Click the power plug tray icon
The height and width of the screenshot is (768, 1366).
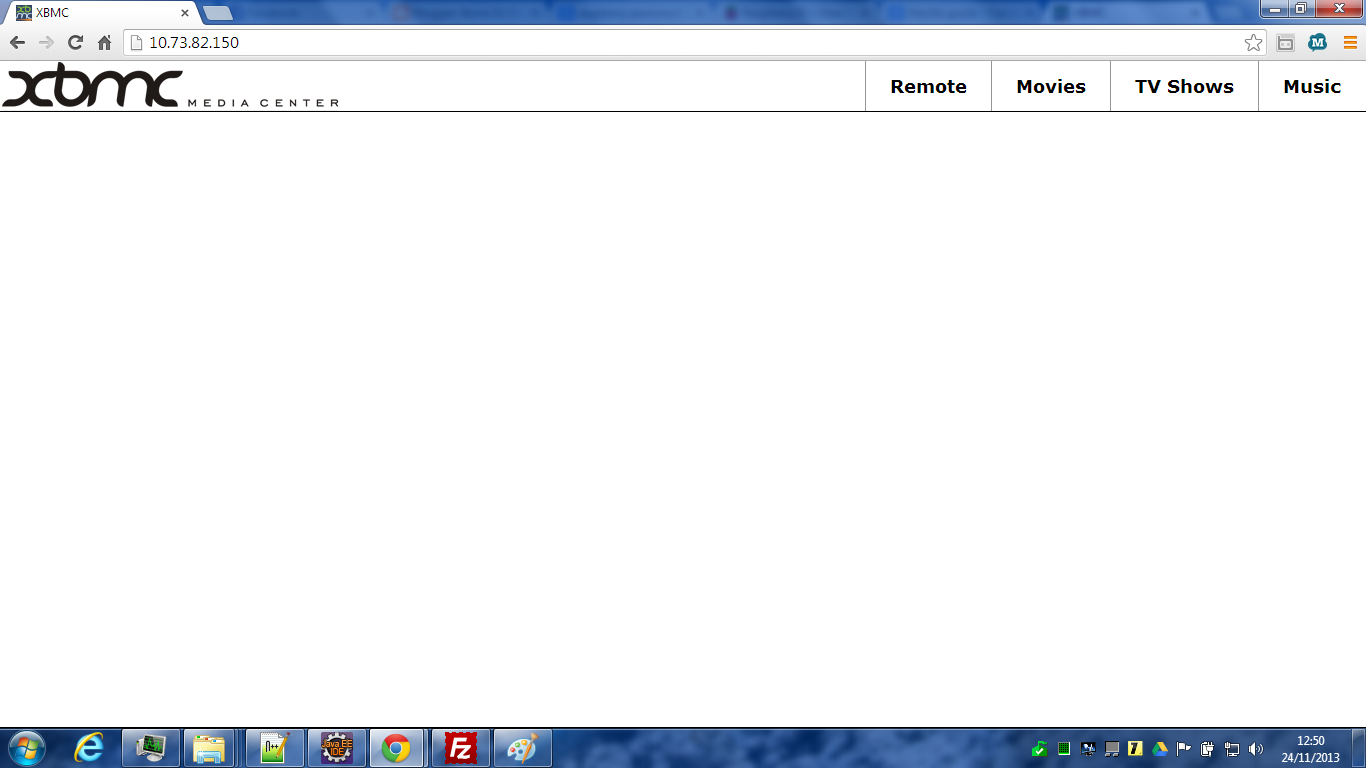coord(1208,749)
